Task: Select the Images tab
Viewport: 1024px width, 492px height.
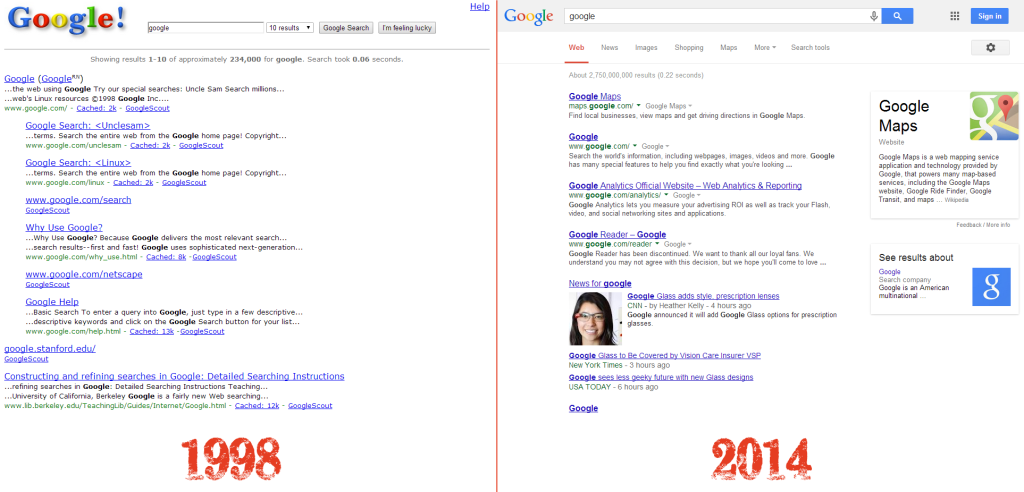Action: [646, 48]
